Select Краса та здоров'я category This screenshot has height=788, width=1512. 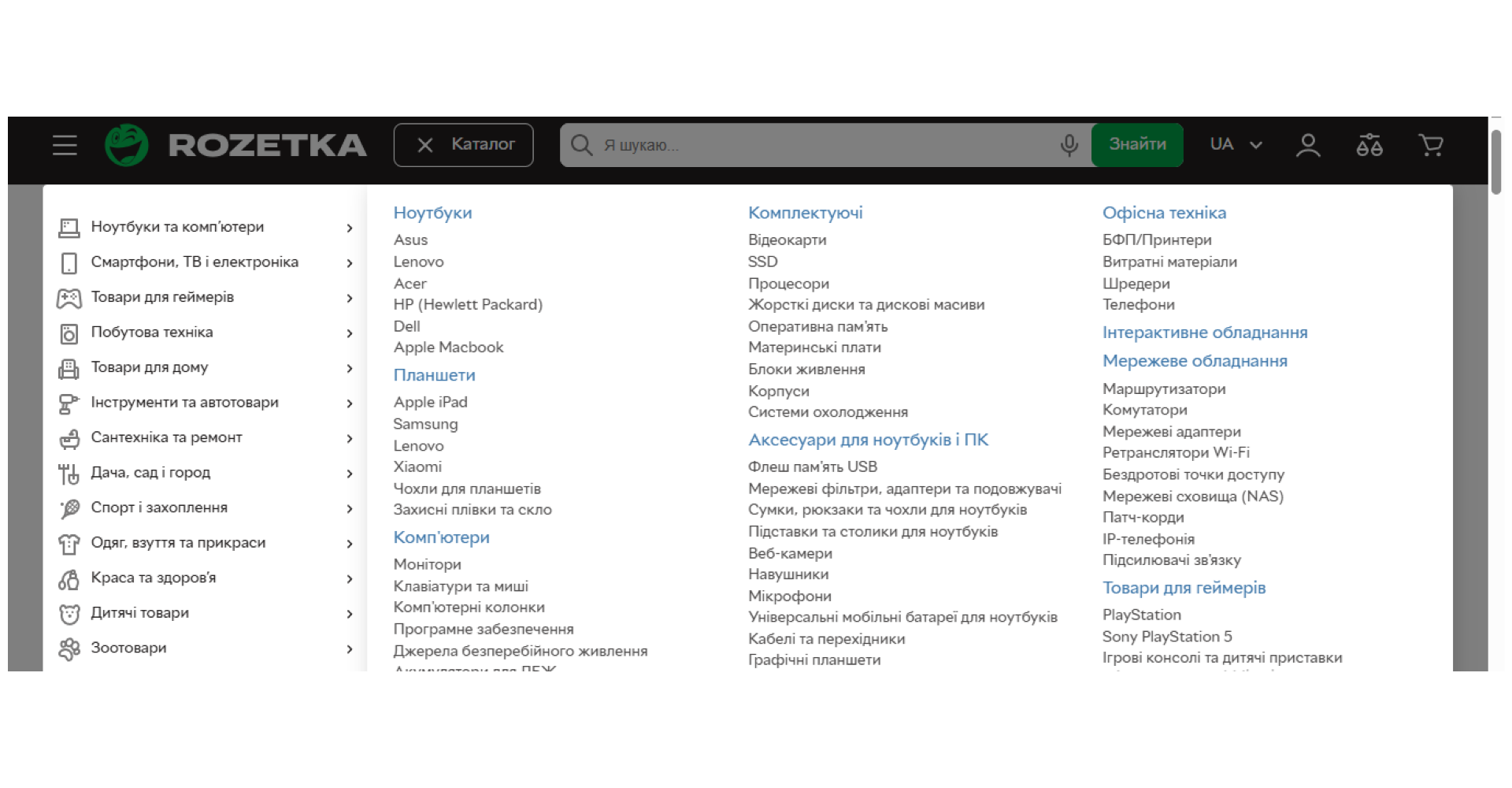153,578
